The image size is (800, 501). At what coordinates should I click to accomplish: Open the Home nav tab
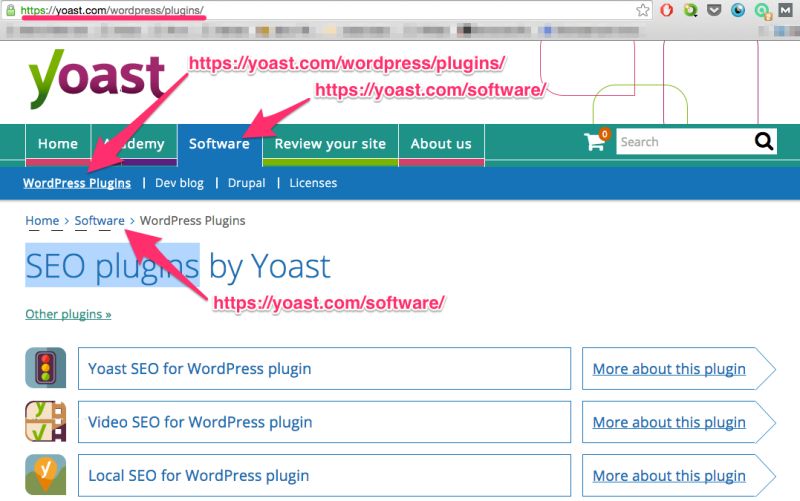coord(58,144)
